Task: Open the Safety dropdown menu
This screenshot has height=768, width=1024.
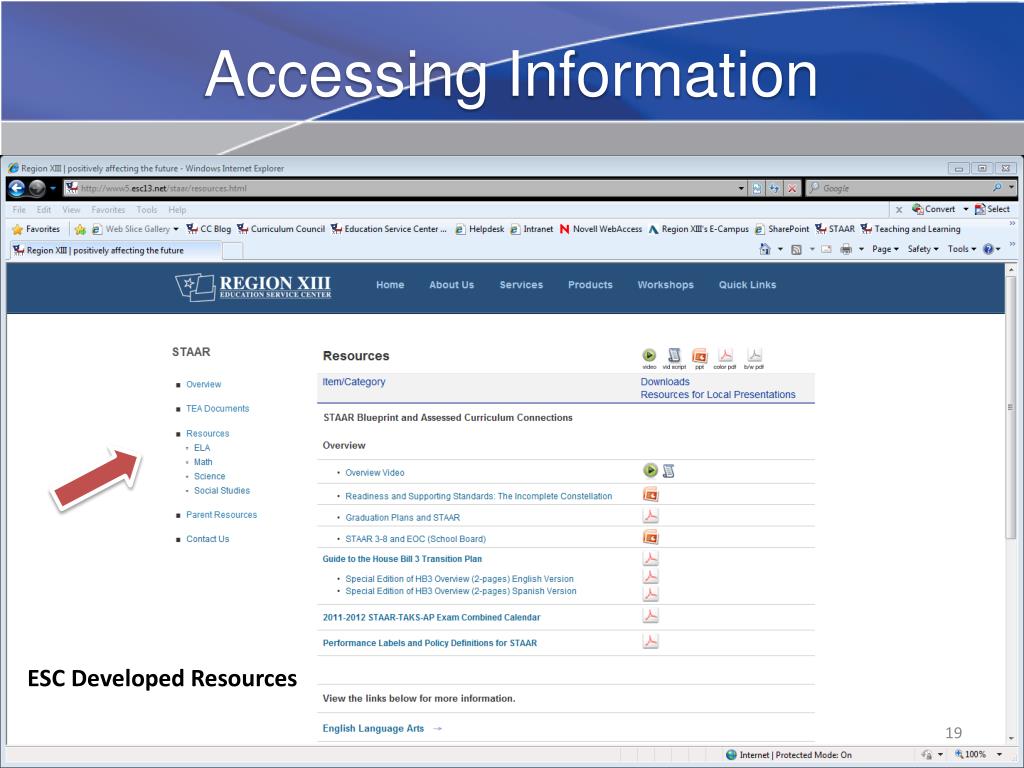Action: (923, 249)
